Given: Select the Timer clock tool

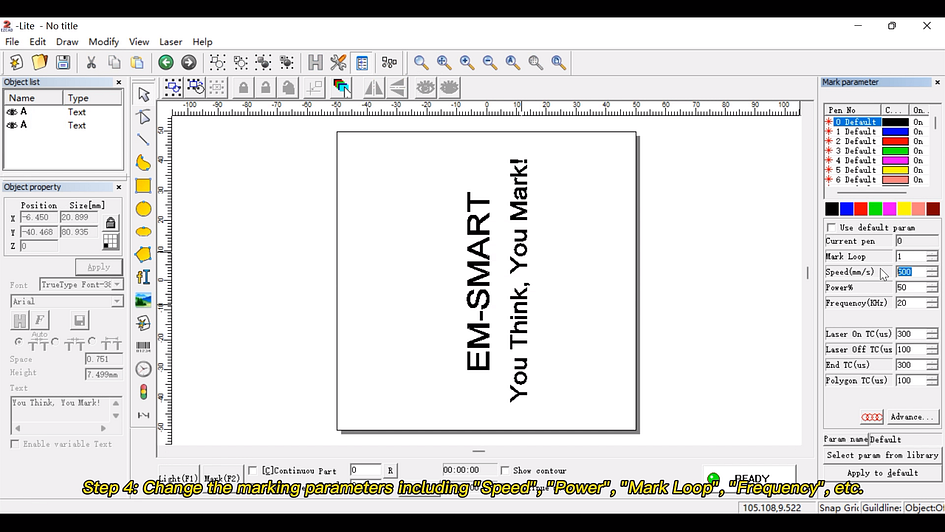Looking at the screenshot, I should point(143,369).
